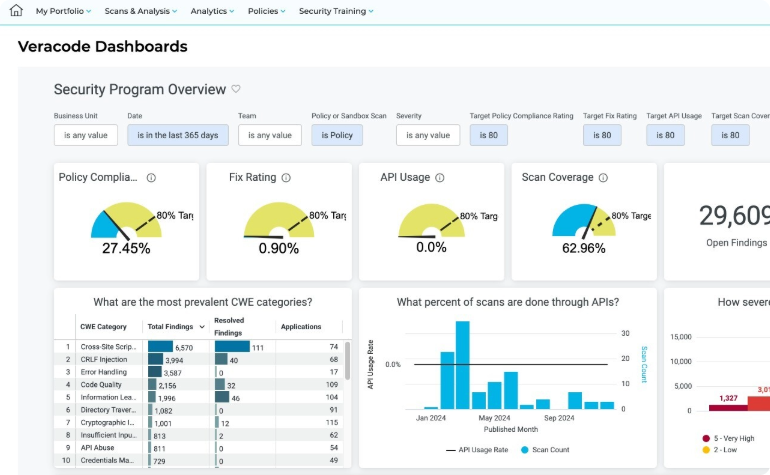Expand the Policies navigation dropdown

point(270,11)
